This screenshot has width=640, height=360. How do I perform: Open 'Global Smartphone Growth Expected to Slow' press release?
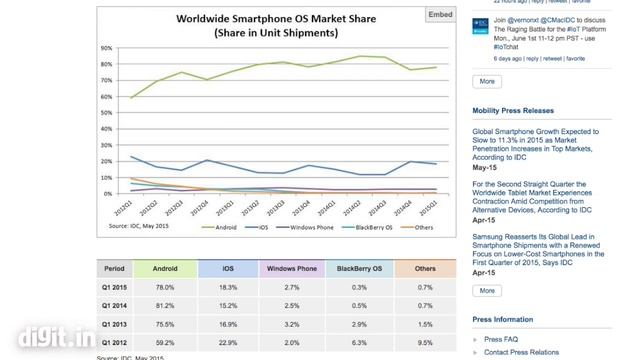pos(536,144)
